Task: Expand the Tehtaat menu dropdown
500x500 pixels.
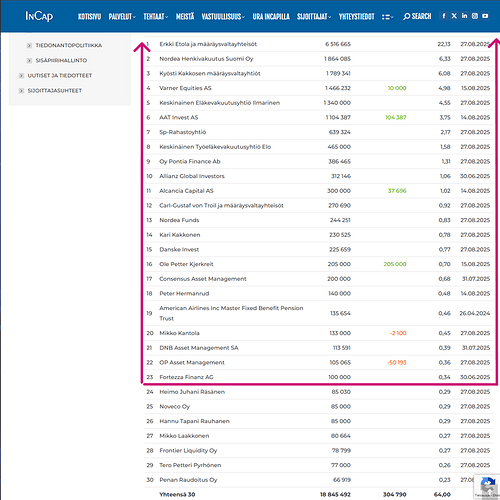Action: click(156, 17)
